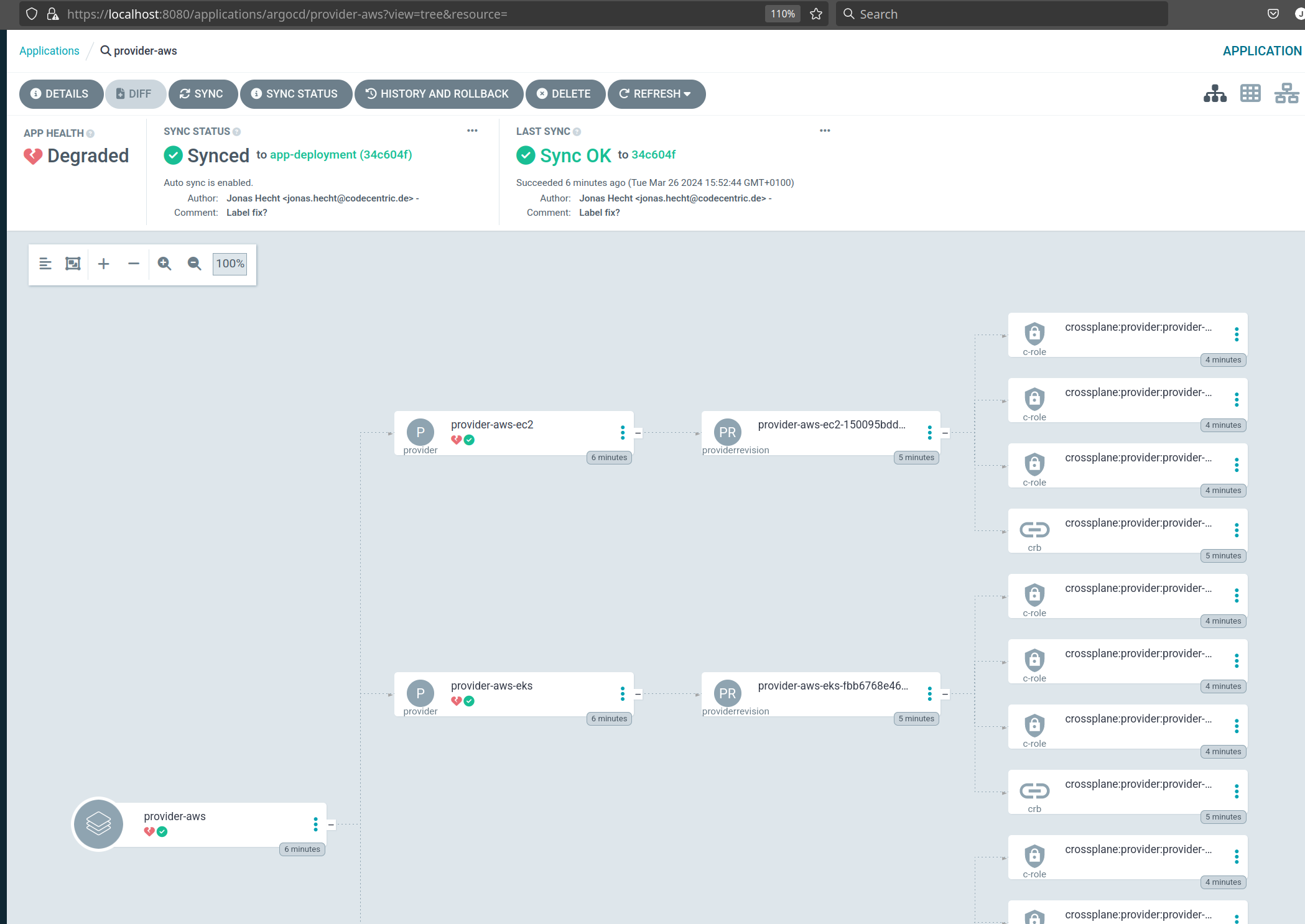Click the zoom in magnifier icon

[x=164, y=264]
